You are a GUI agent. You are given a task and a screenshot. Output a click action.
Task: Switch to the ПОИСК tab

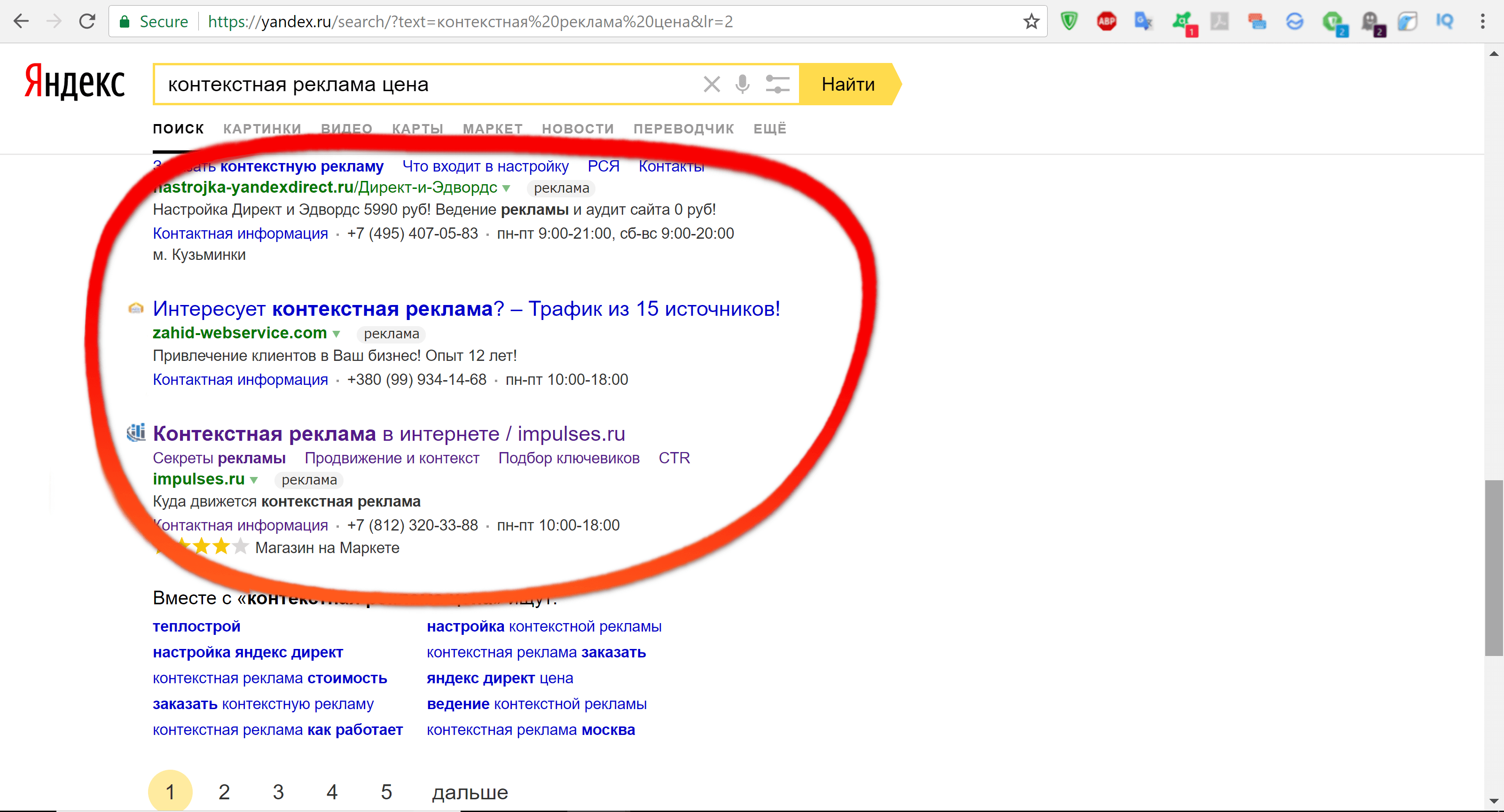click(x=178, y=128)
